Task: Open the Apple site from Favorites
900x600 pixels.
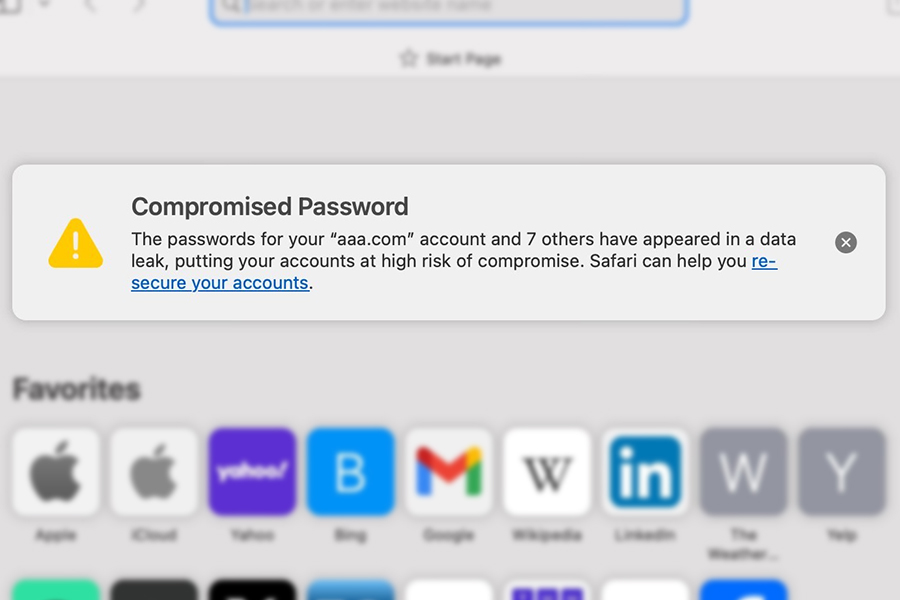Action: [56, 472]
